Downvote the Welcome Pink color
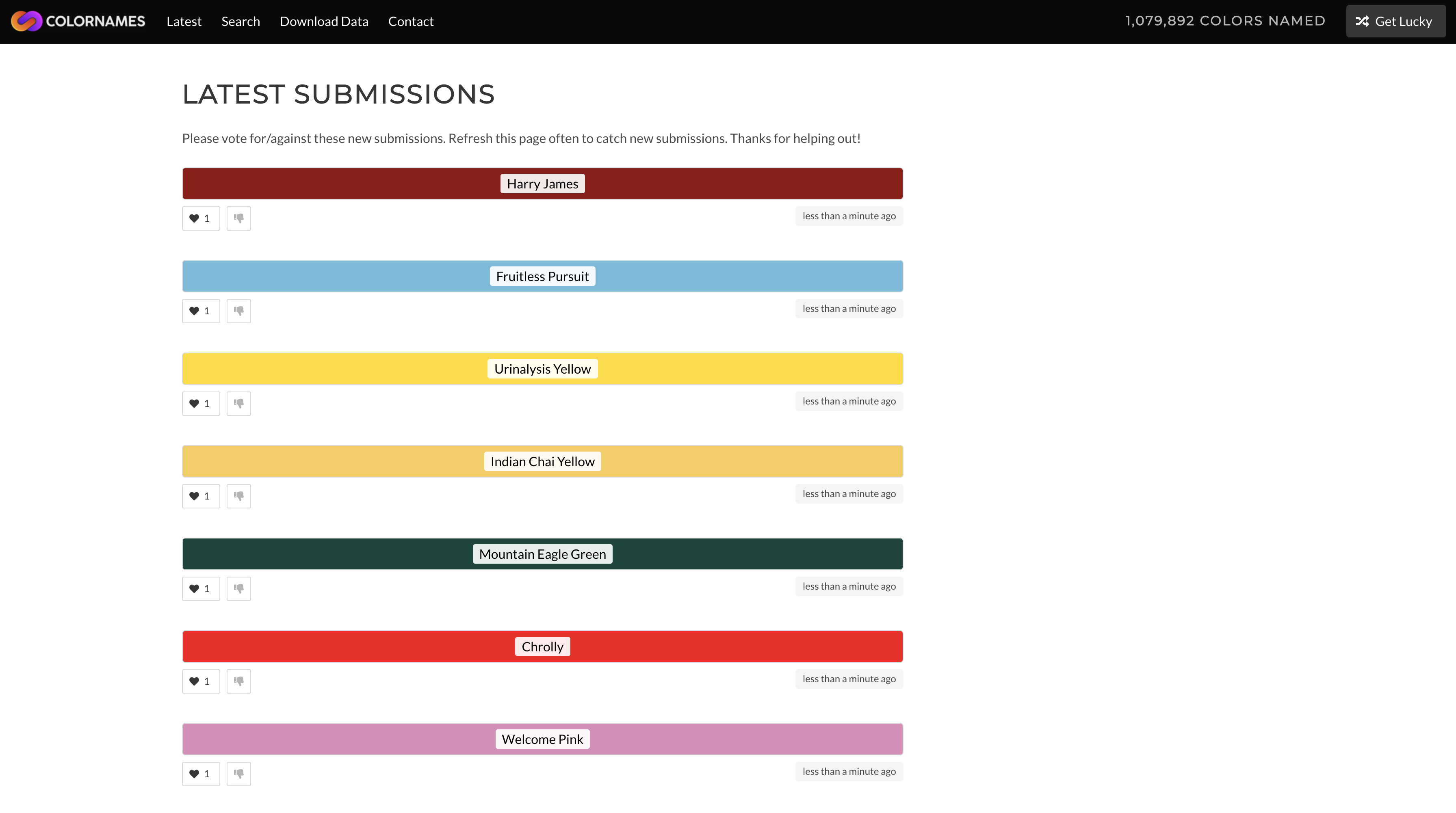1456x813 pixels. click(x=238, y=774)
